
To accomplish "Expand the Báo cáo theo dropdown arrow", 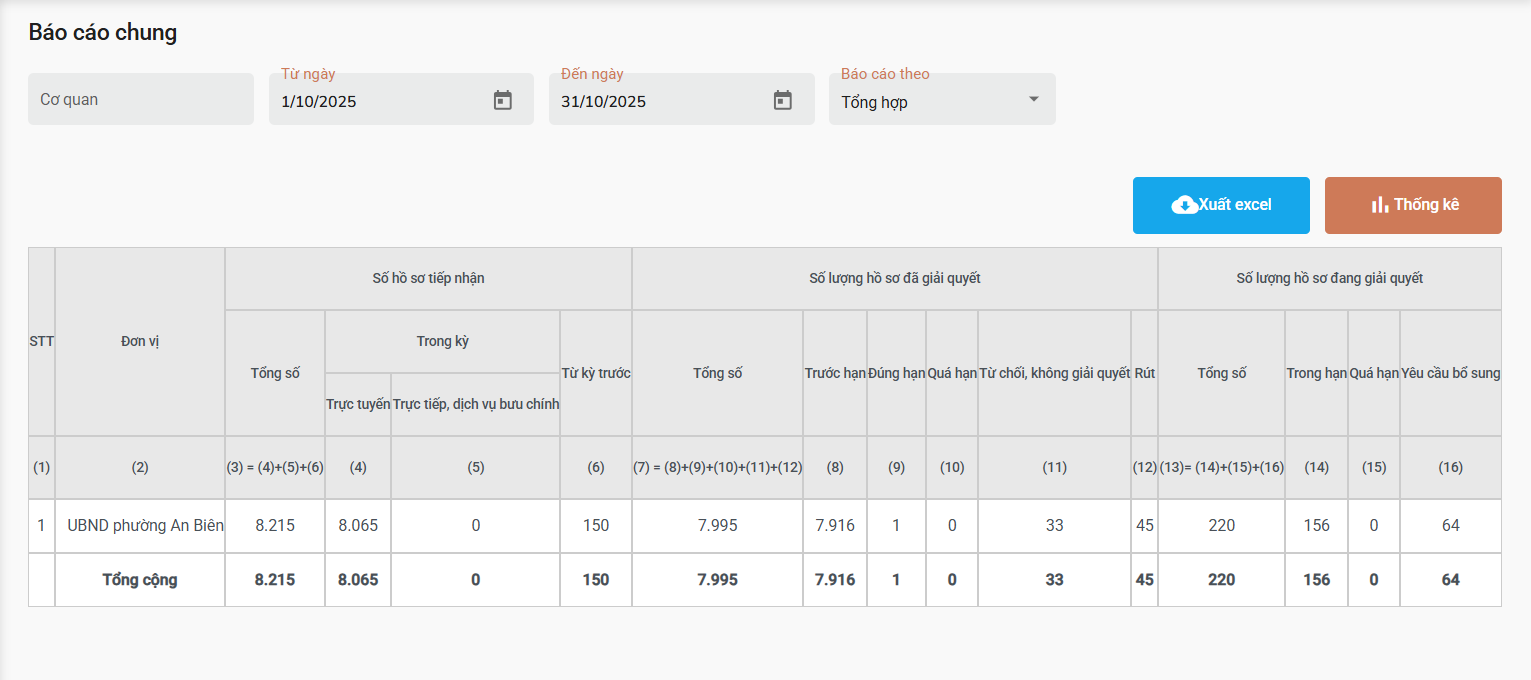I will pos(1034,99).
